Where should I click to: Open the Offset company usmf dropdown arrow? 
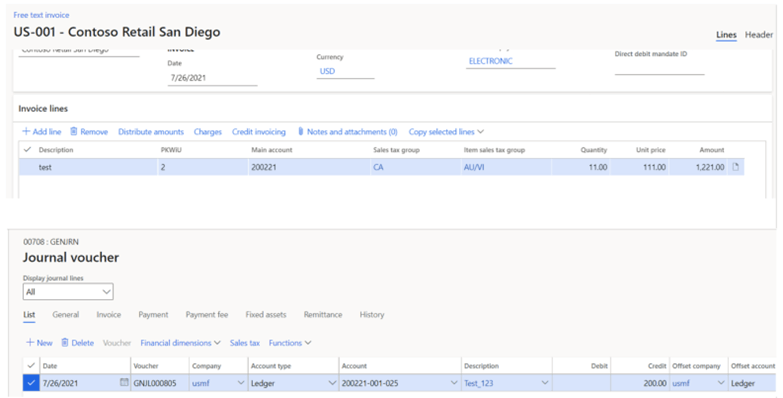[x=721, y=383]
